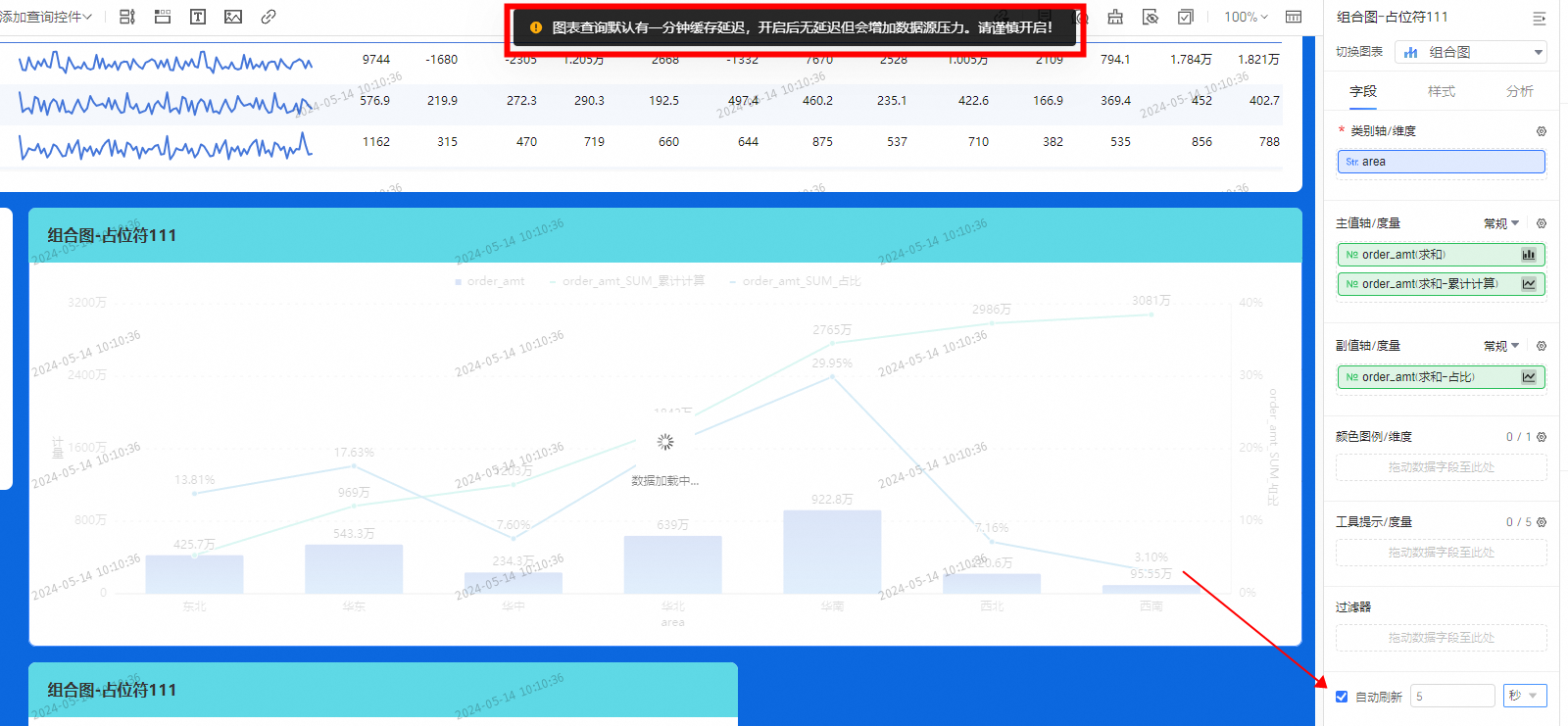This screenshot has width=1568, height=726.
Task: Click the bar chart icon on order_amt(求和)
Action: pos(1528,255)
